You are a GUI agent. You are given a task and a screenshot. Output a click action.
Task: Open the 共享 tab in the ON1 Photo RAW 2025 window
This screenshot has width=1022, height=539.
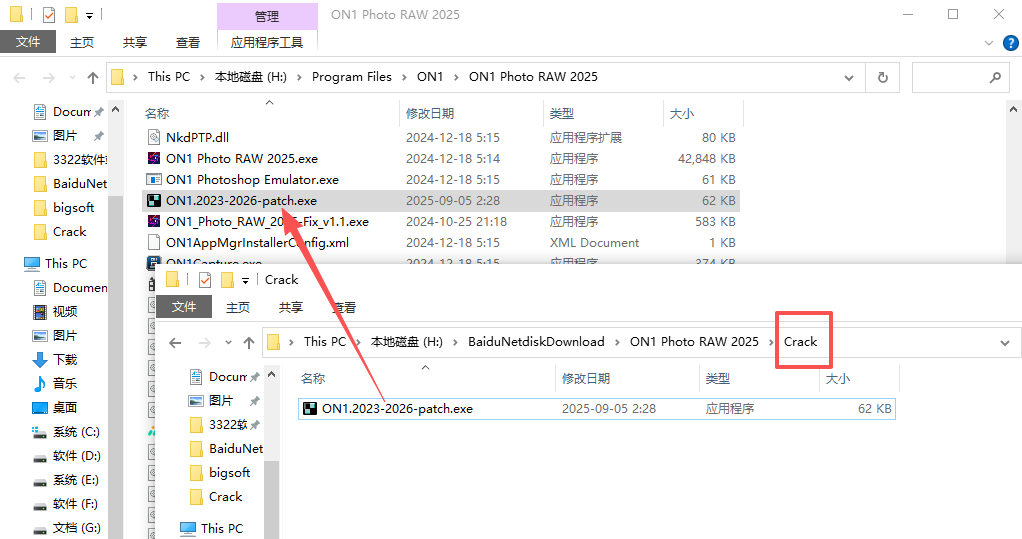(135, 42)
